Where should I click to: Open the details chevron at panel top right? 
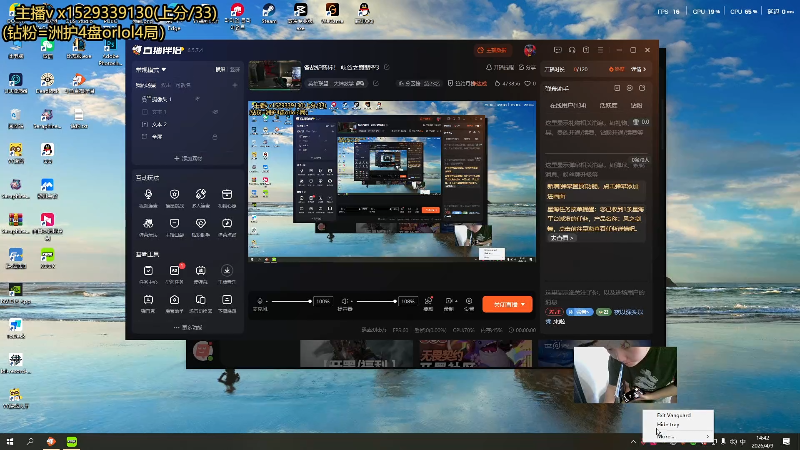point(638,69)
